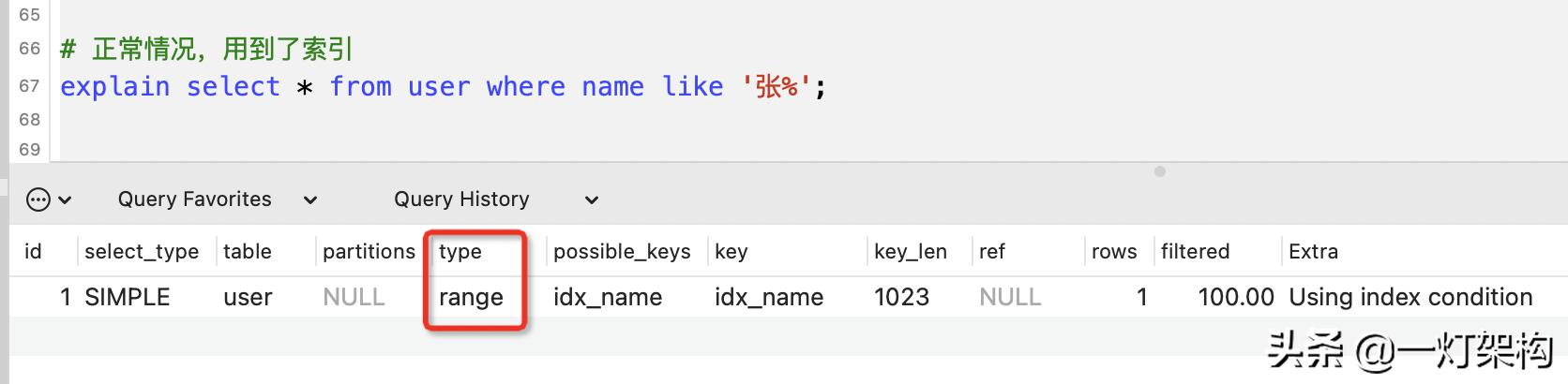Click the NULL cell under partitions
Screen dimensions: 1568x384
click(x=354, y=297)
